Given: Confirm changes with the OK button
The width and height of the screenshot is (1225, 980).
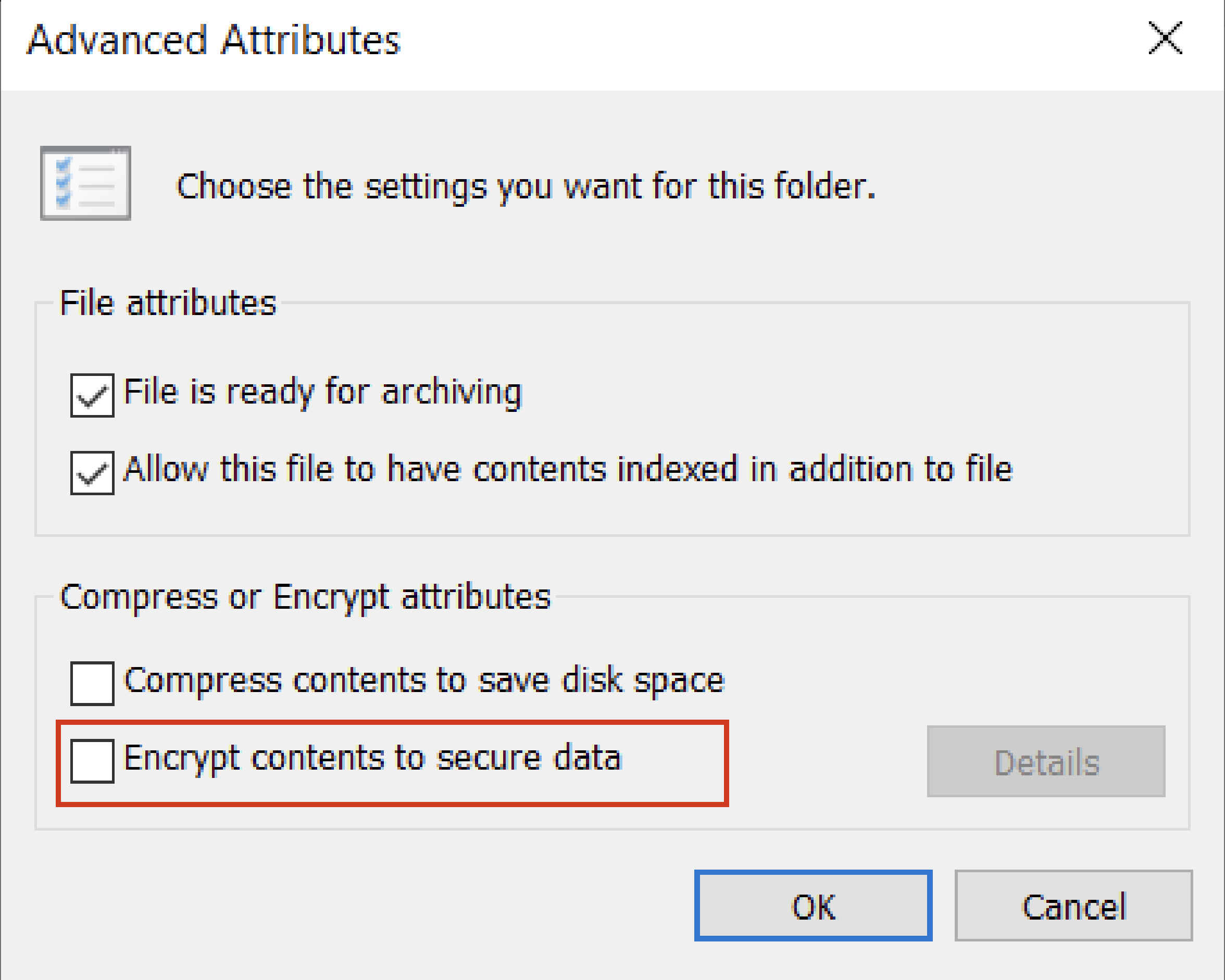Looking at the screenshot, I should point(813,906).
